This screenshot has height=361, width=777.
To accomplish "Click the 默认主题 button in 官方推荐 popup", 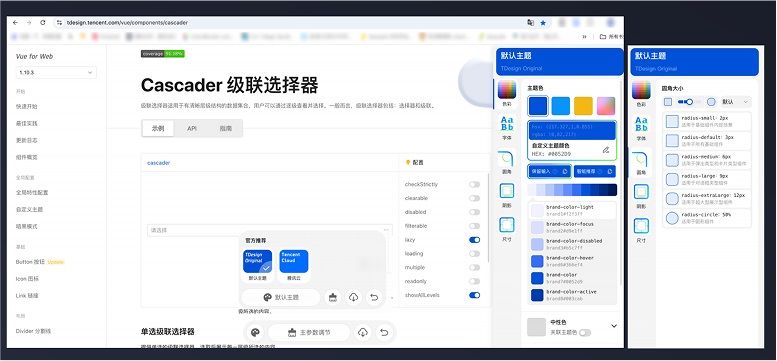I will point(280,297).
